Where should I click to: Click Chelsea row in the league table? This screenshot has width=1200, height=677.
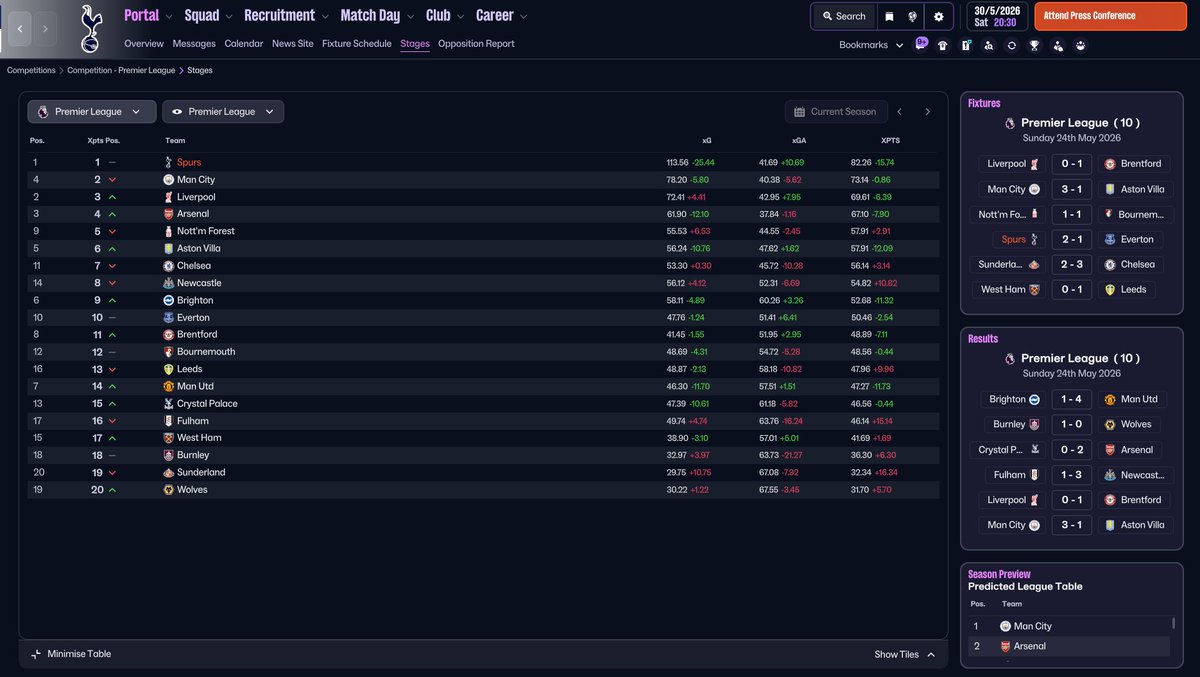pos(483,266)
